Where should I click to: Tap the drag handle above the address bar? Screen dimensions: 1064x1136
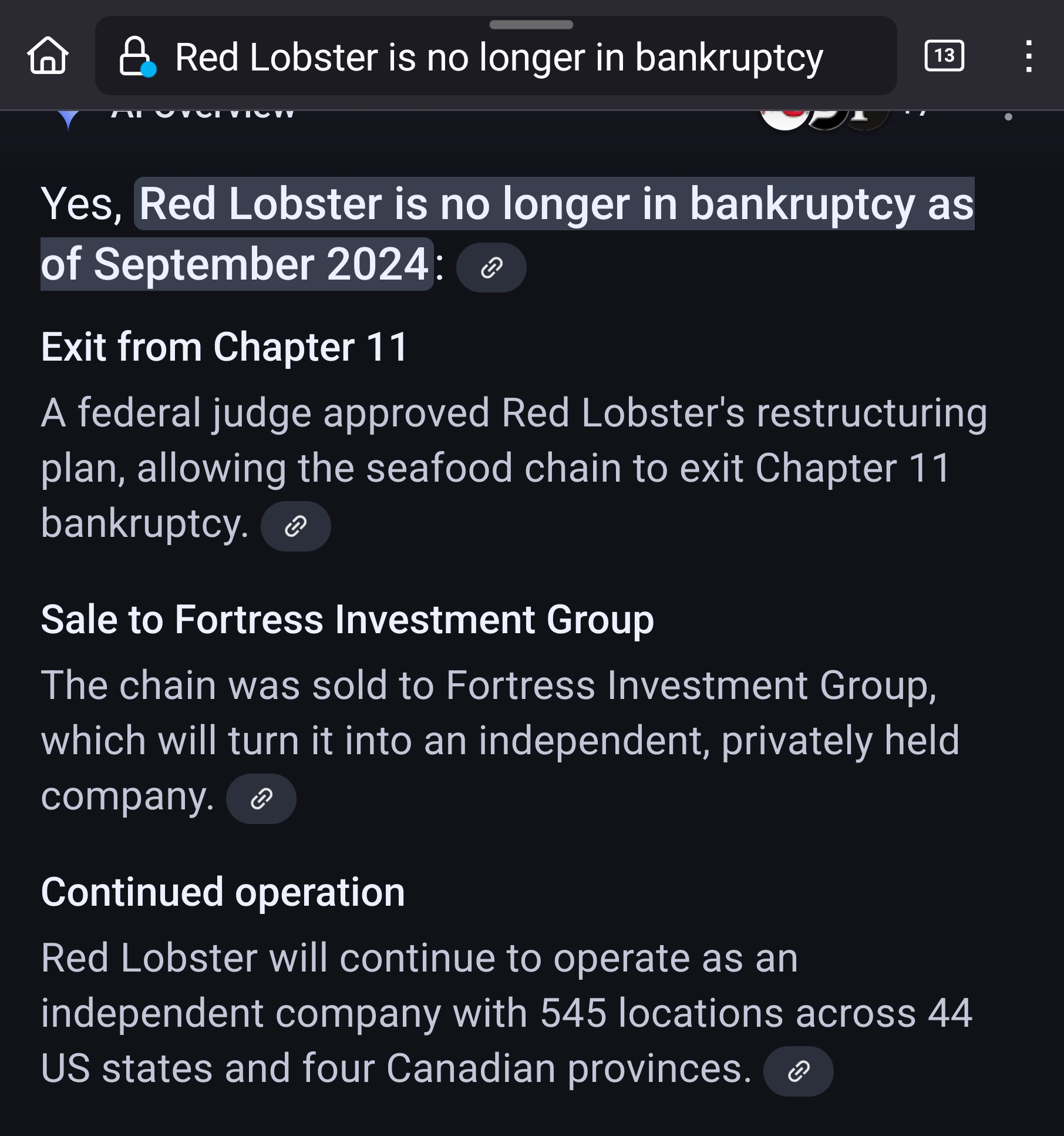click(x=531, y=25)
